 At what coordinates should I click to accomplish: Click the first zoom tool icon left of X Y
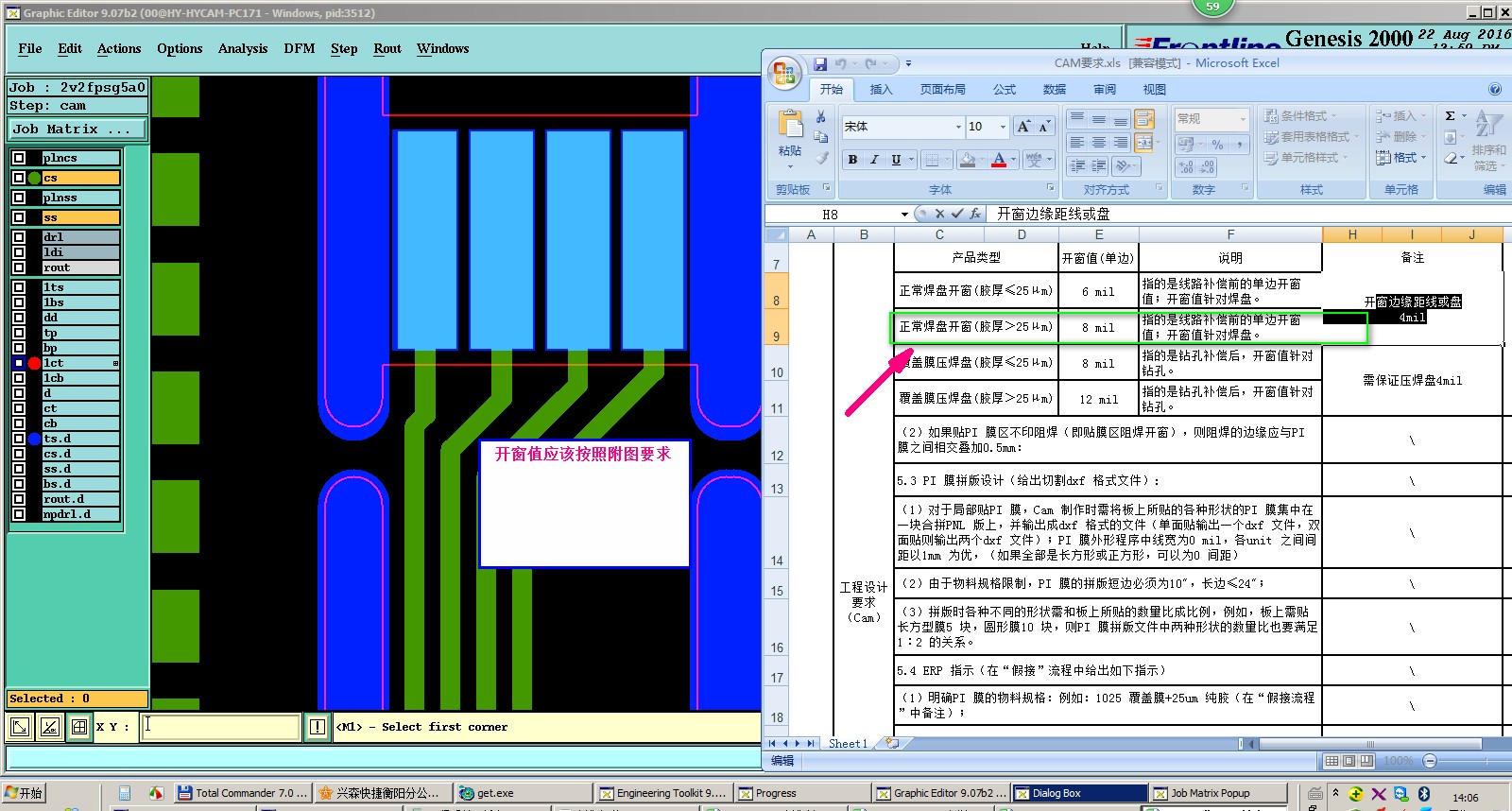[19, 727]
